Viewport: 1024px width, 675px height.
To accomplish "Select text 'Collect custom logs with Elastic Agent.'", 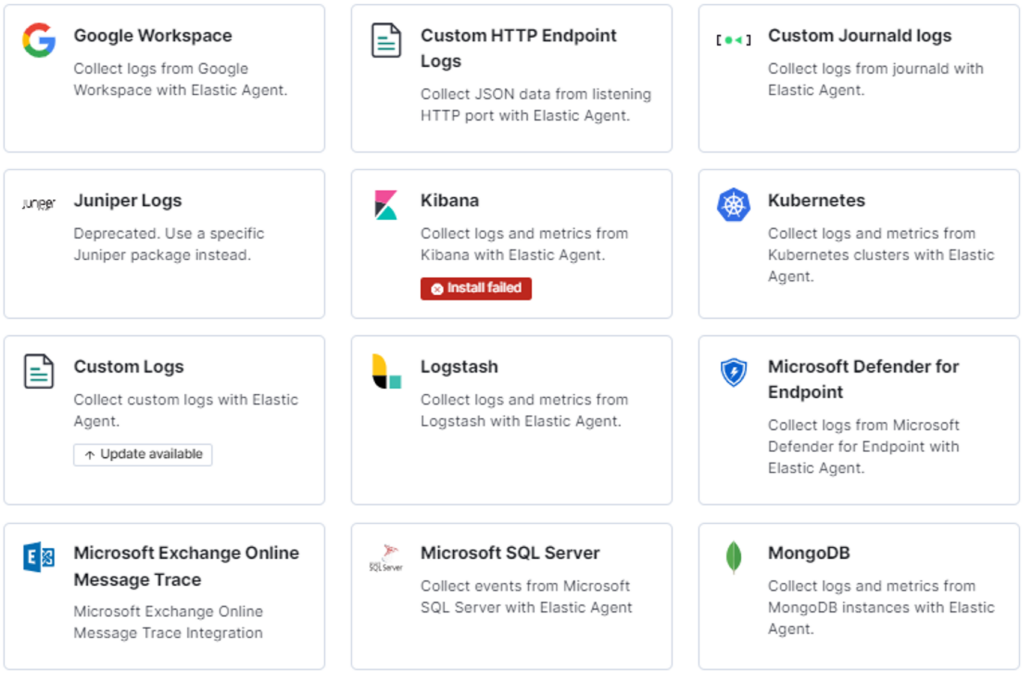I will point(185,410).
